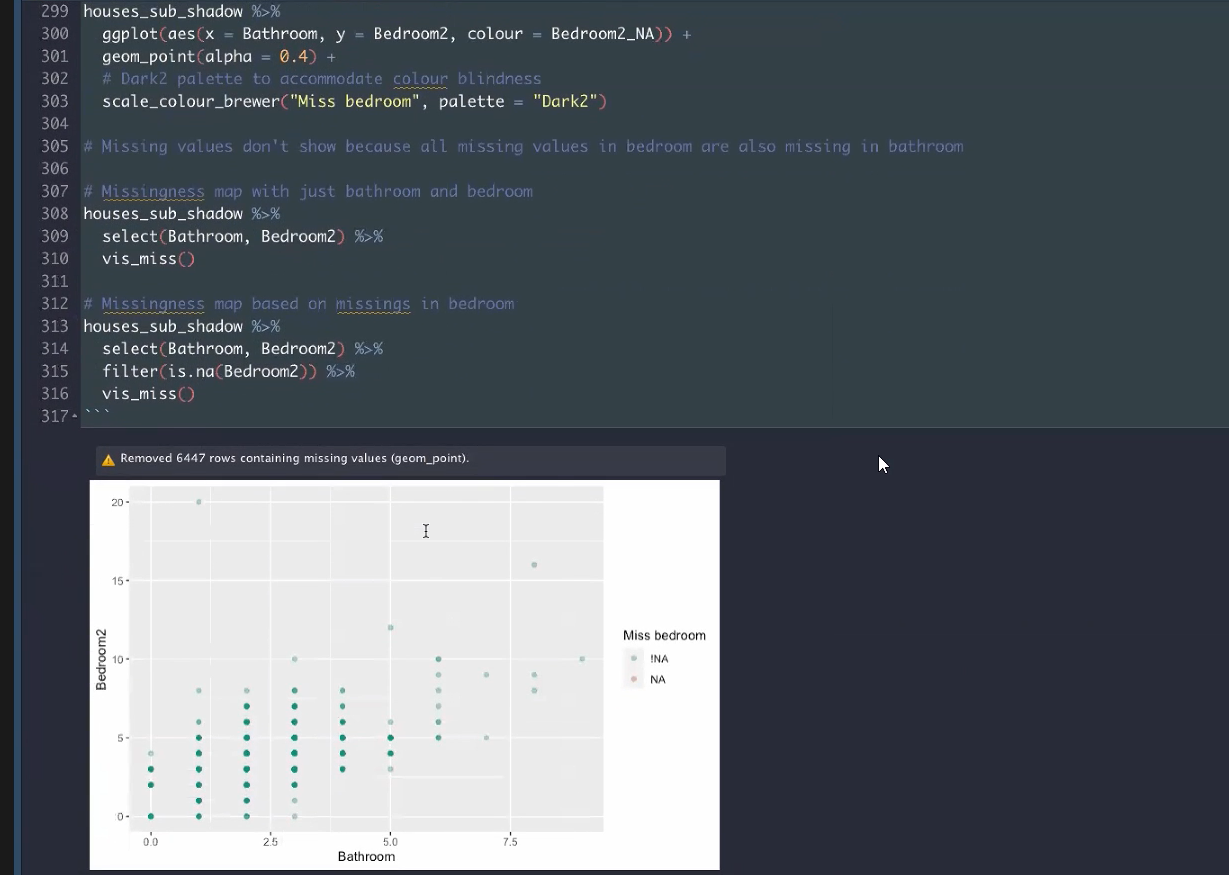
Task: Click line number 308 in the gutter
Action: tap(55, 214)
